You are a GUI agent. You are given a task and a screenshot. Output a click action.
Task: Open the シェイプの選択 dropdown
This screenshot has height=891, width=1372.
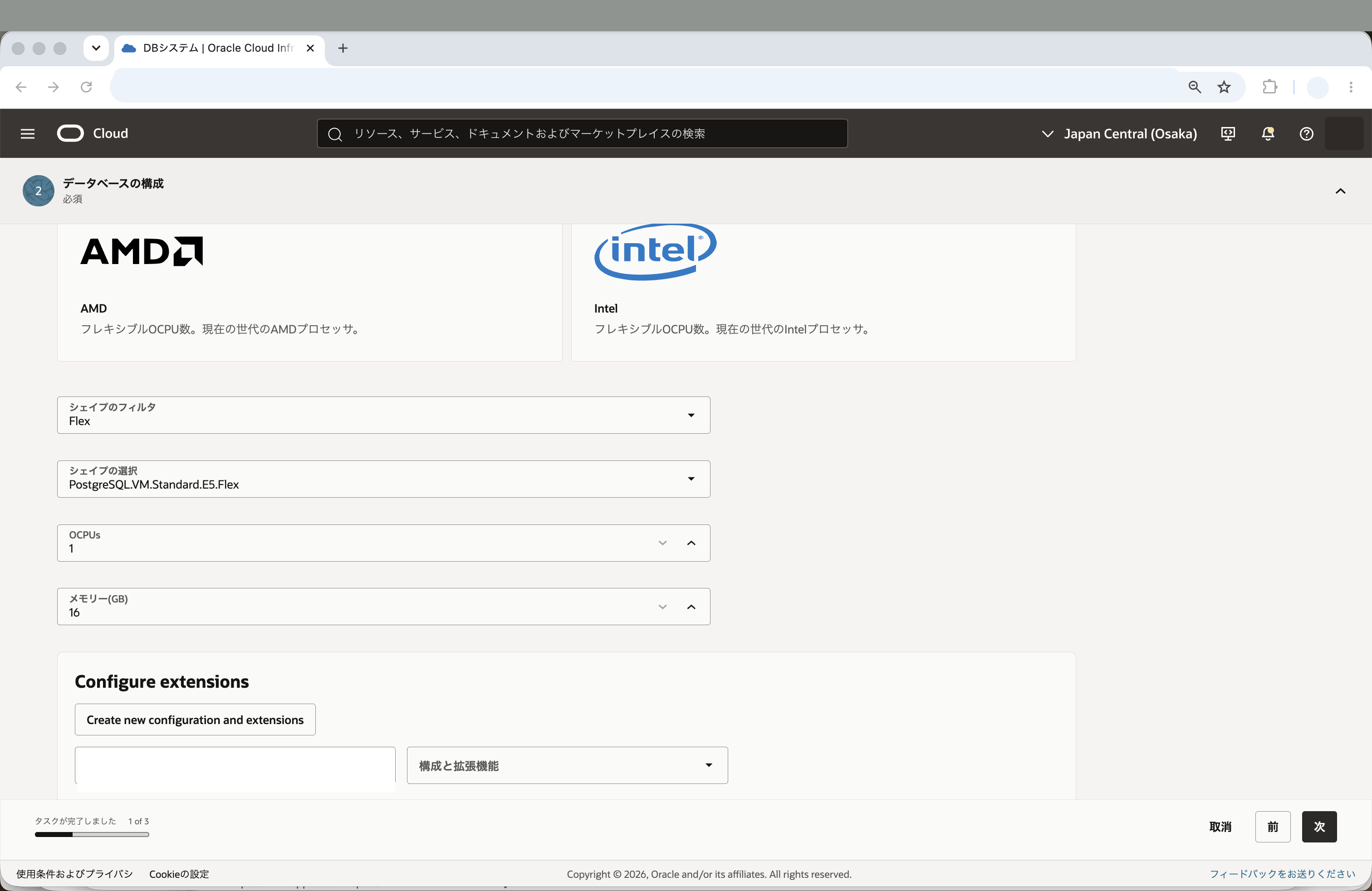383,479
